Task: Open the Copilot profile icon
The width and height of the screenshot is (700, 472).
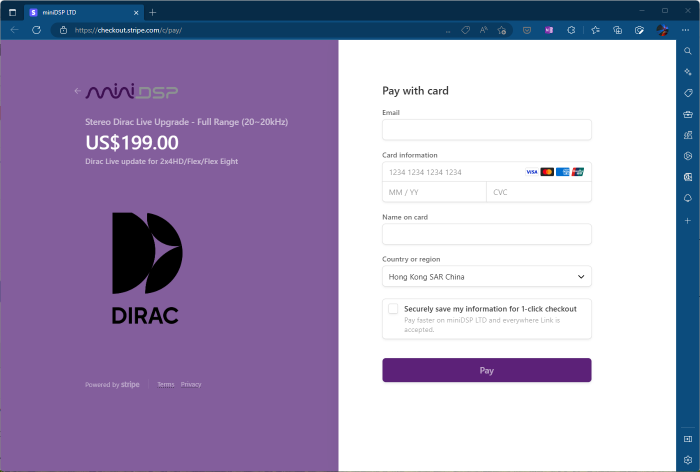Action: pos(662,30)
